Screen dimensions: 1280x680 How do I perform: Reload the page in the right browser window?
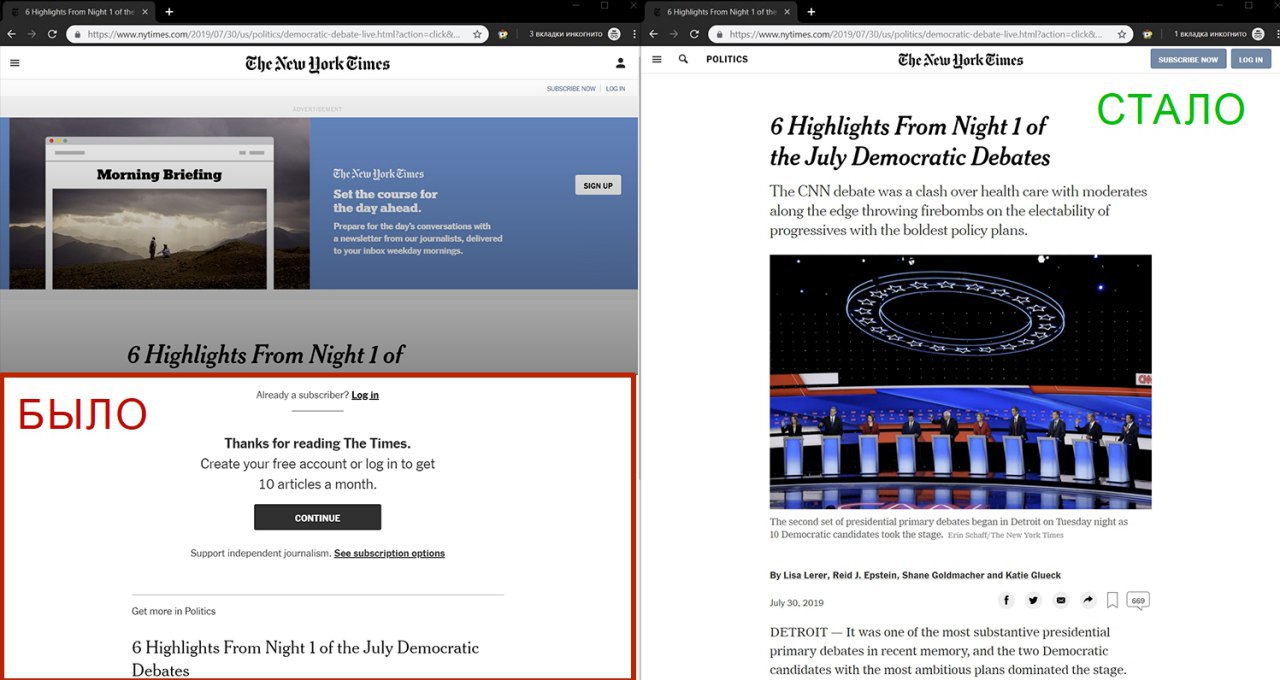coord(694,34)
